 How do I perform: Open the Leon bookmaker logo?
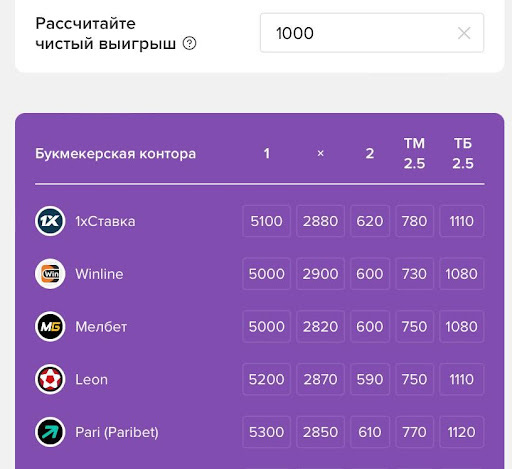[x=50, y=379]
